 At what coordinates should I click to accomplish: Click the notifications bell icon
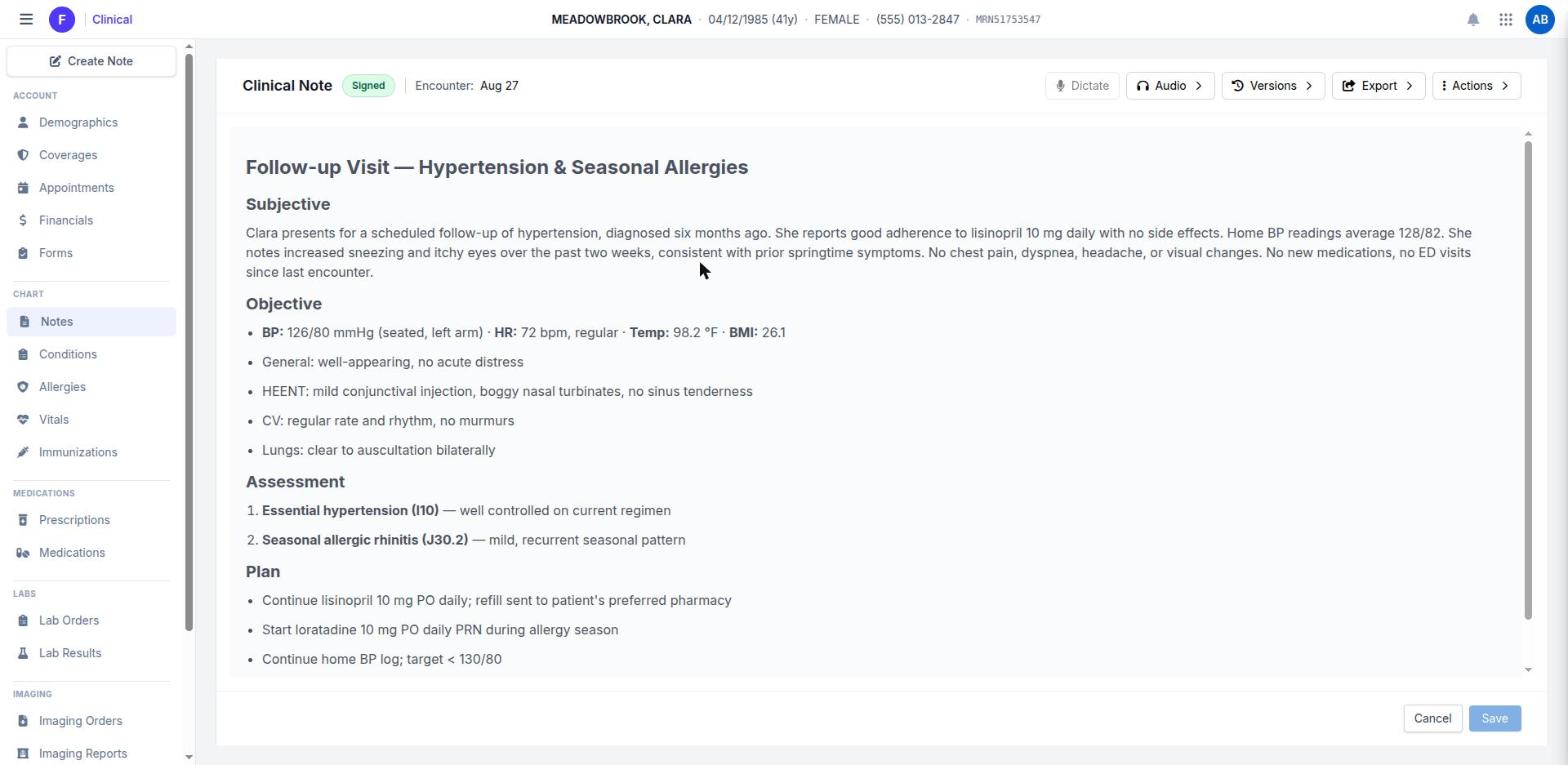tap(1473, 19)
